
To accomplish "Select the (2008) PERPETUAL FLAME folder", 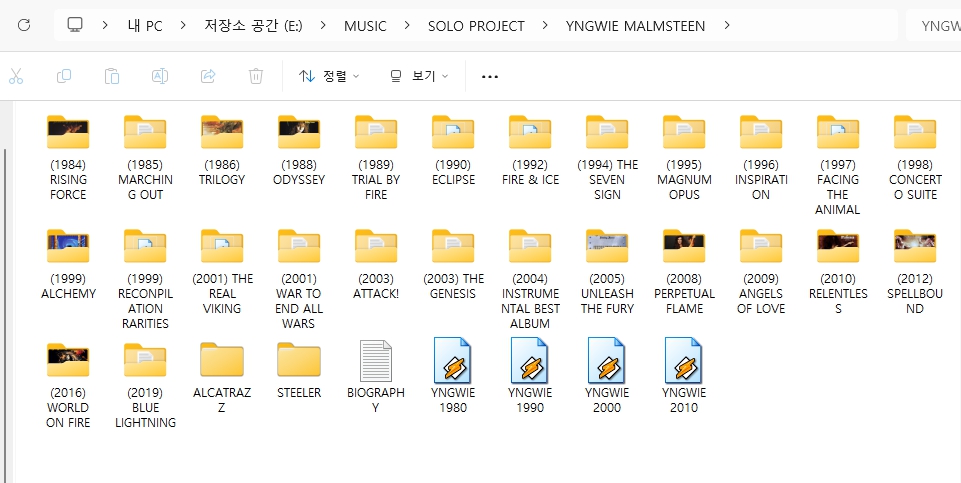I will pos(684,272).
